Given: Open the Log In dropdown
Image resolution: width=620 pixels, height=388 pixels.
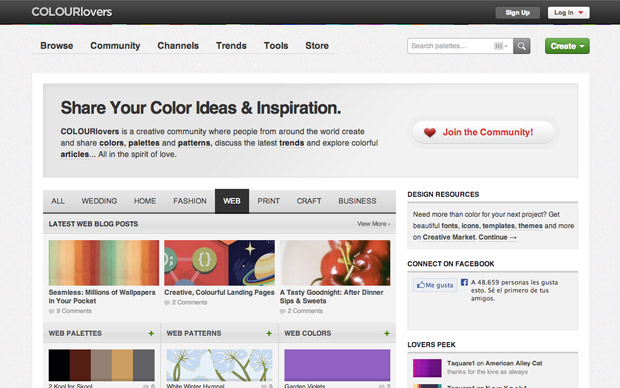Looking at the screenshot, I should 569,13.
